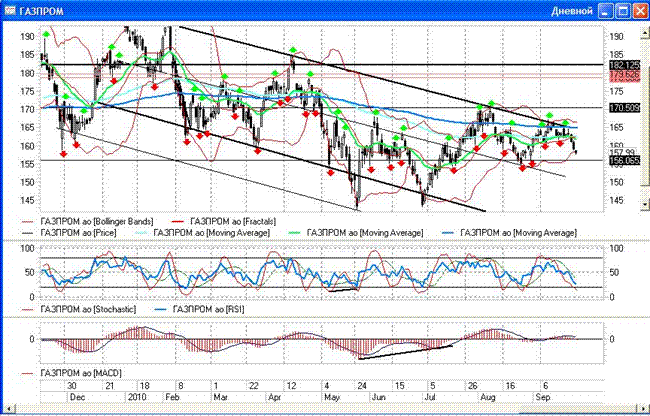Click the 170.509 price level label

point(624,108)
